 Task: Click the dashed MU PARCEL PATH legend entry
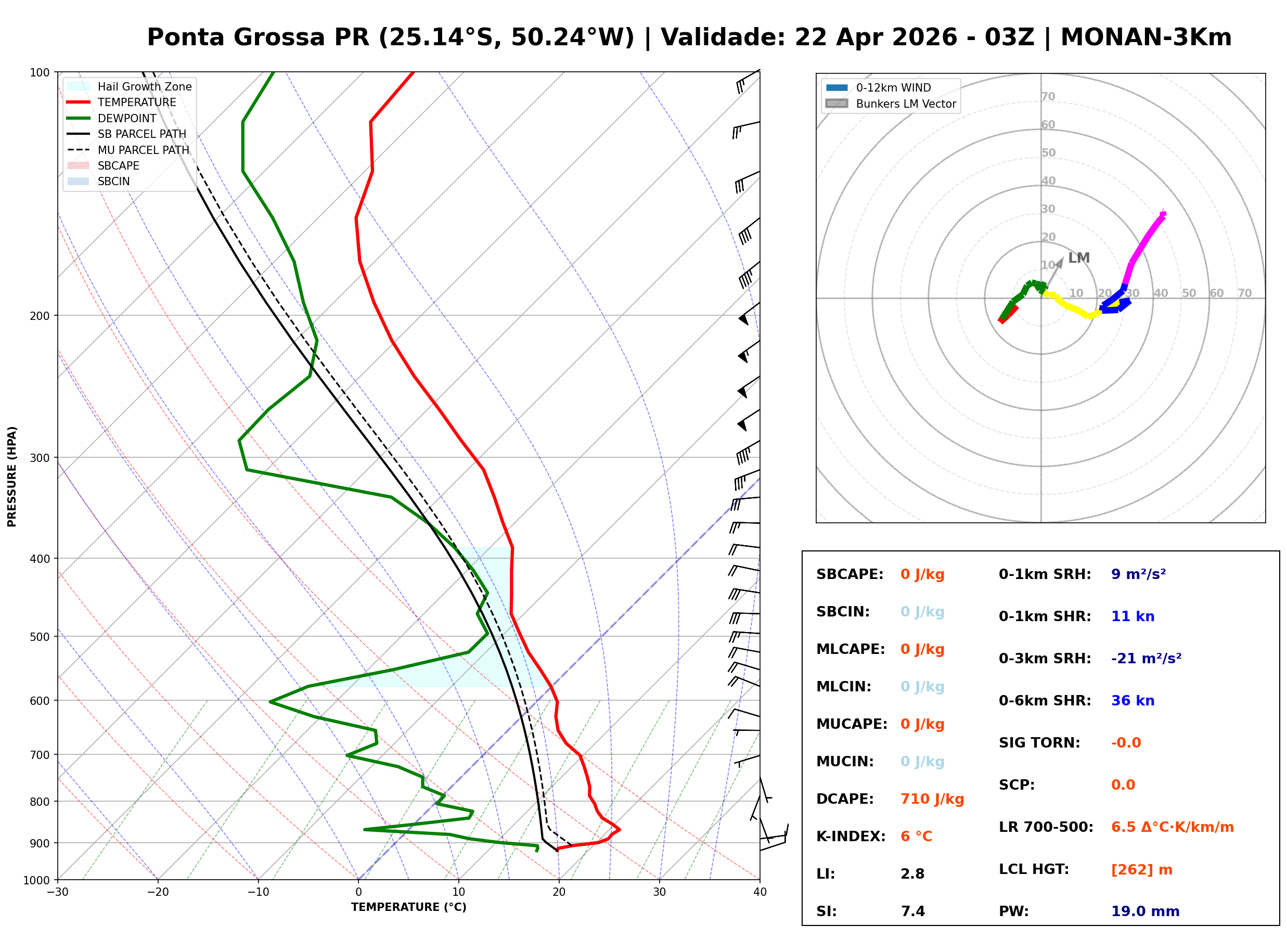click(x=79, y=150)
